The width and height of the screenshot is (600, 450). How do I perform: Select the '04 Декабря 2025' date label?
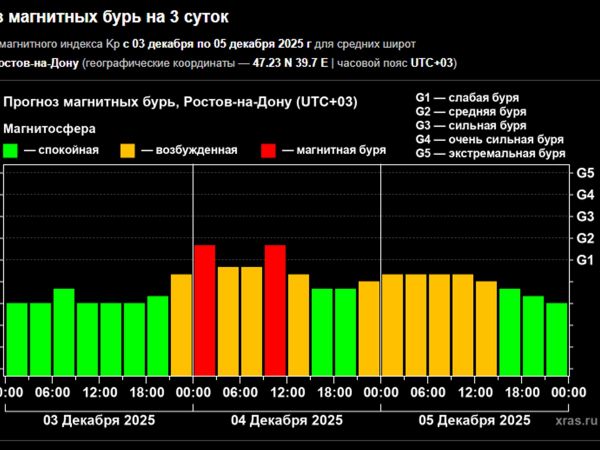coord(286,421)
